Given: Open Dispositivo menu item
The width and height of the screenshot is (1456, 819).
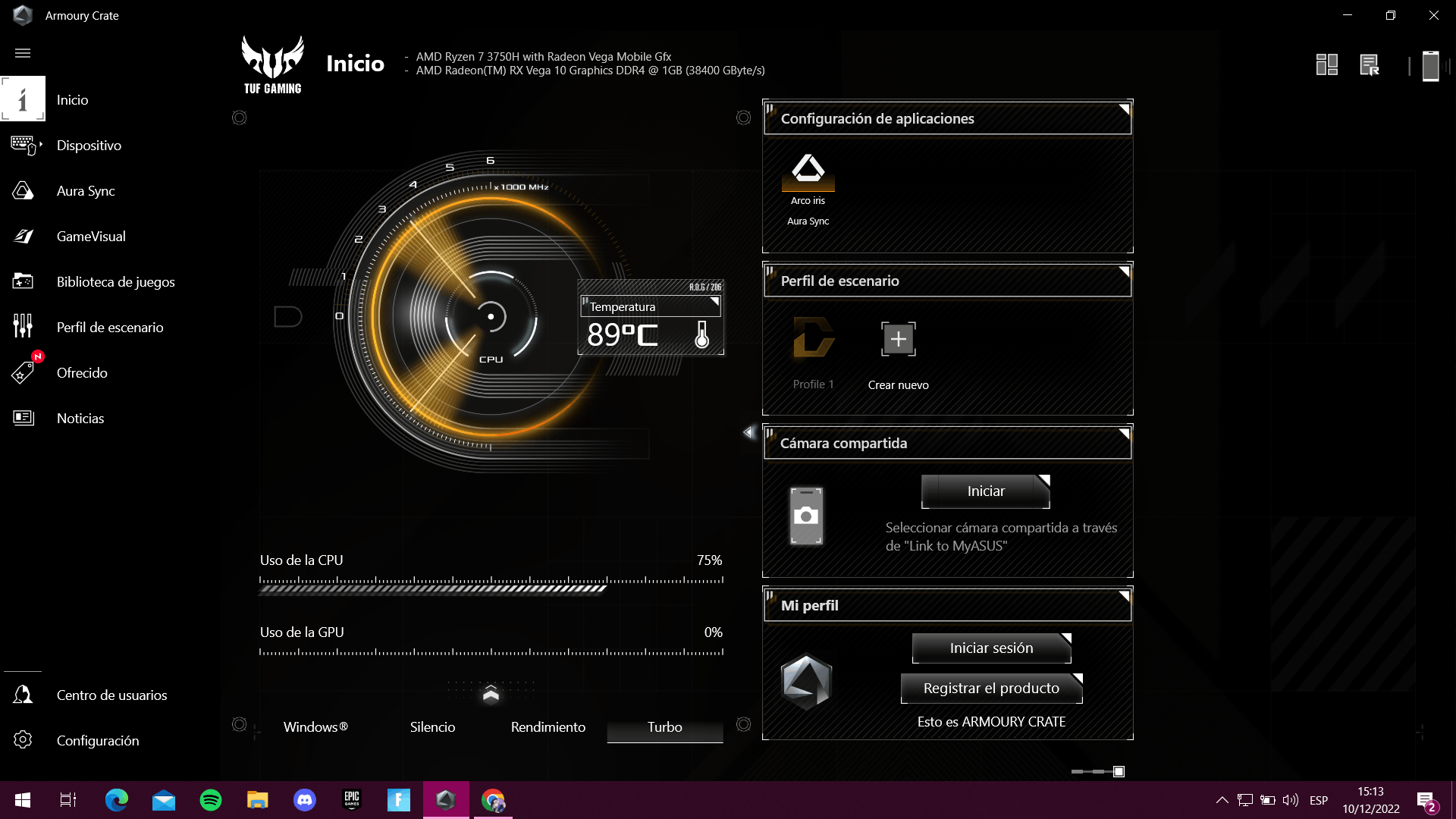Looking at the screenshot, I should (x=89, y=145).
